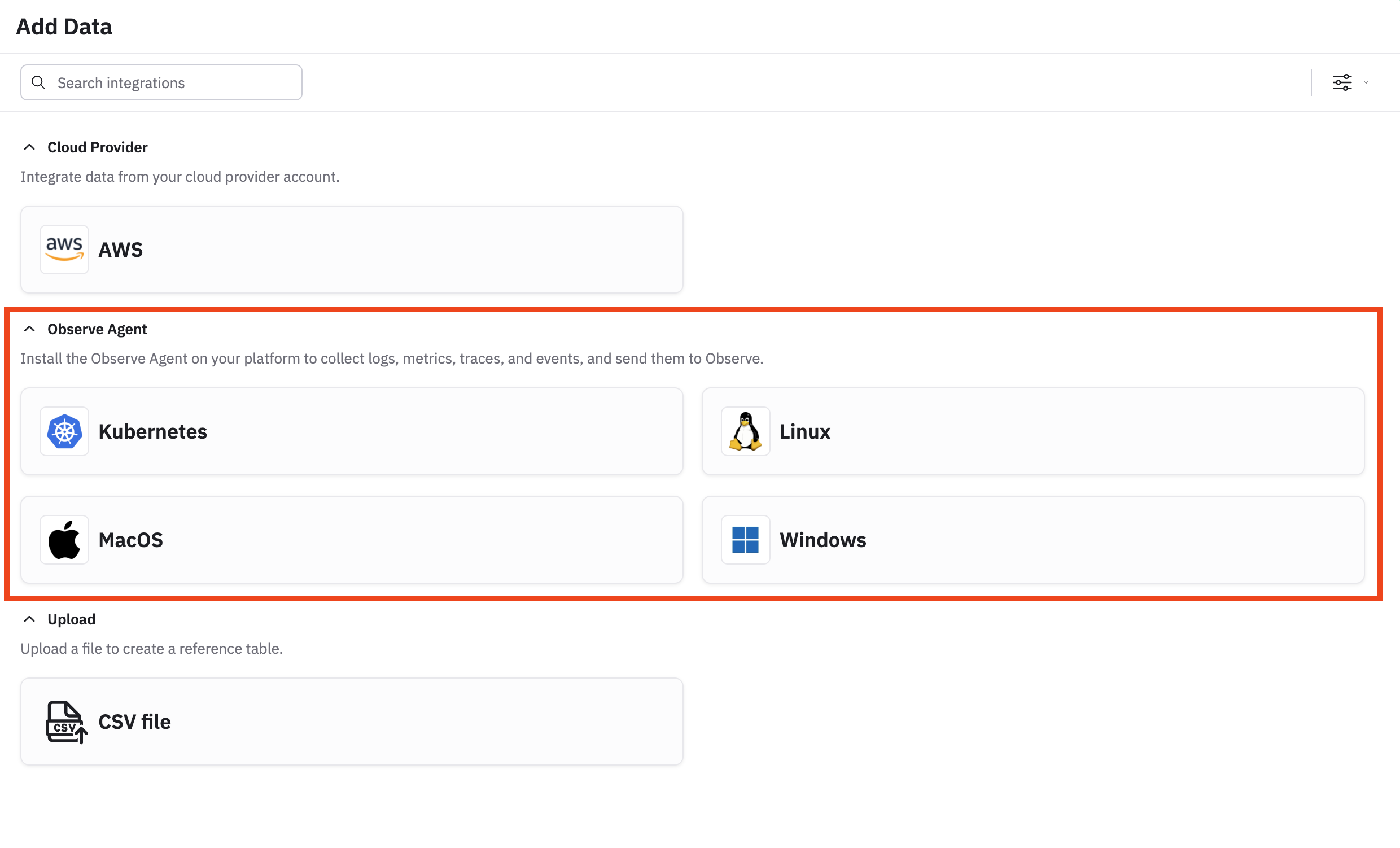The image size is (1400, 848).
Task: Open the filter options dropdown arrow
Action: [1366, 82]
